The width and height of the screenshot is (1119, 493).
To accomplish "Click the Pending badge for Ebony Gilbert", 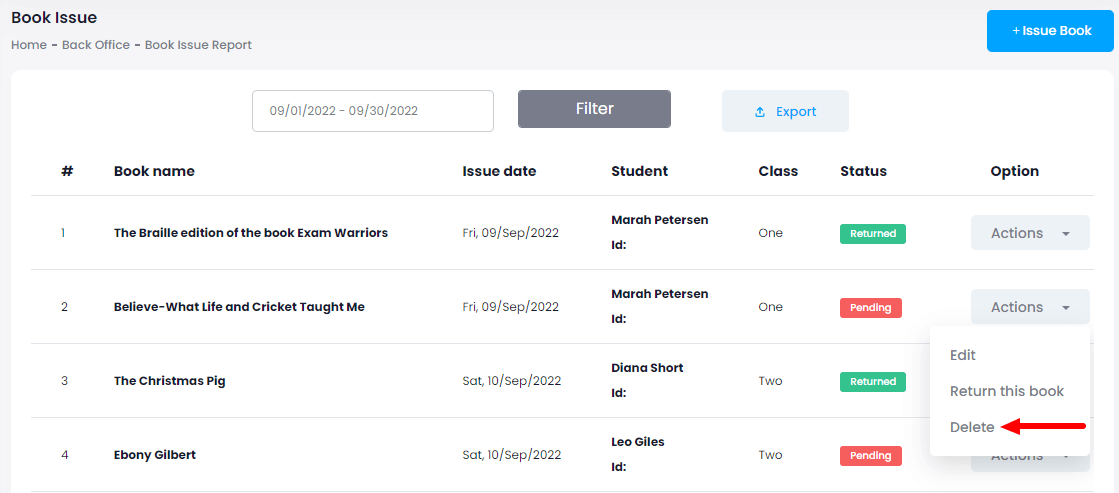I will (x=870, y=455).
